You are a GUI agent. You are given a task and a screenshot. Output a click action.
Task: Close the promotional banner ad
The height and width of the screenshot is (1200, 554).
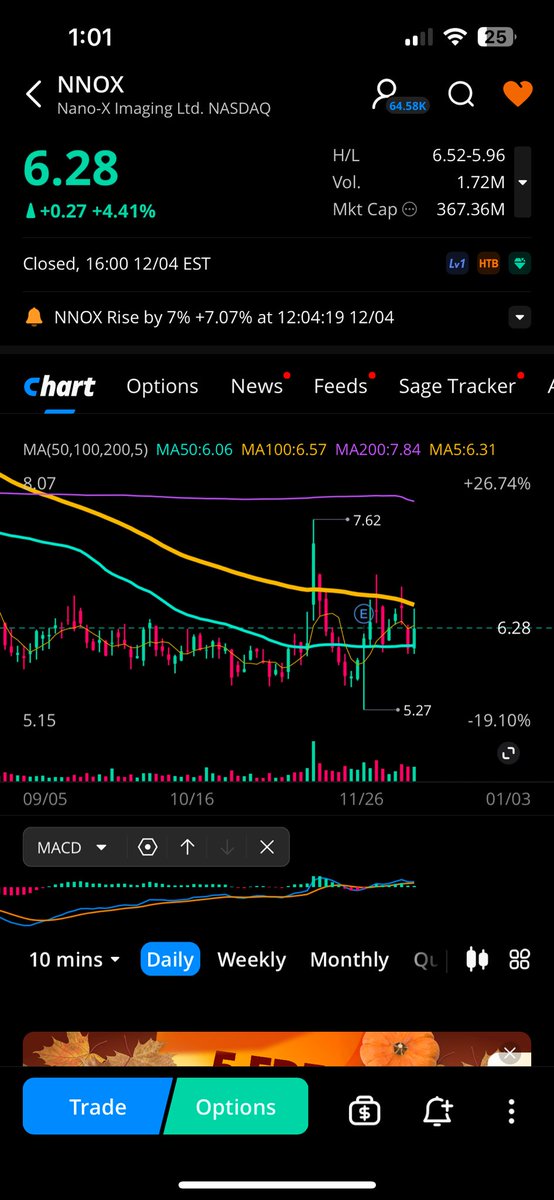point(510,1054)
